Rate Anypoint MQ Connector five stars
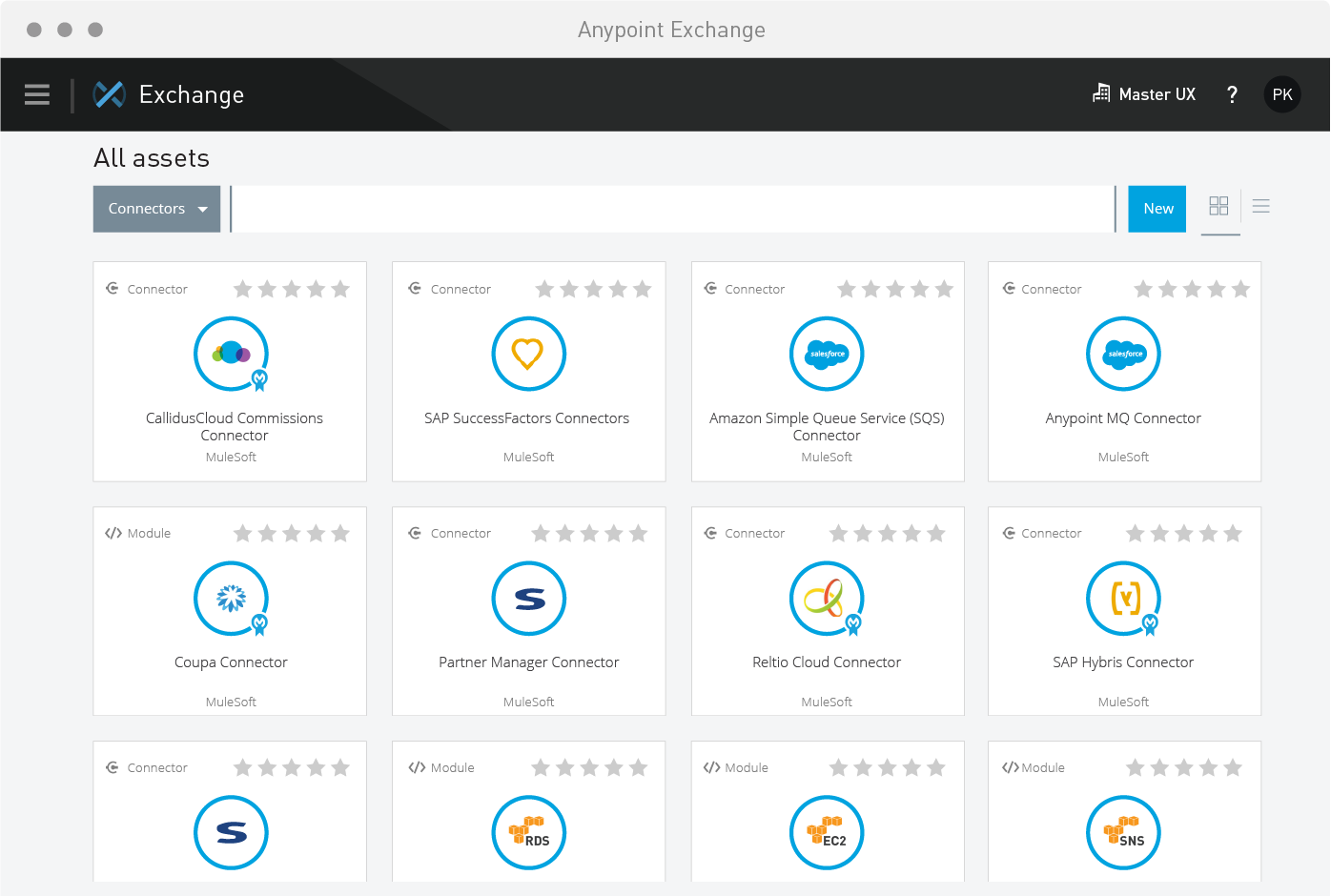The height and width of the screenshot is (896, 1331). click(x=1240, y=288)
